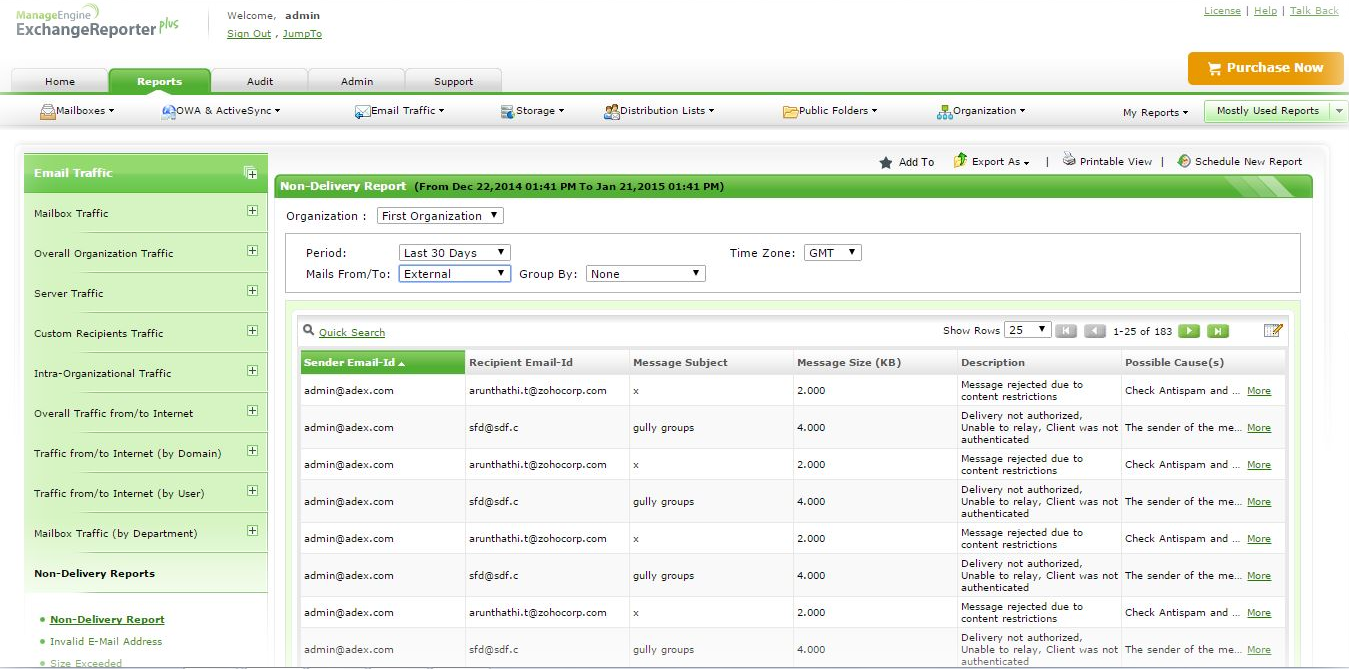Viewport: 1349px width, 669px height.
Task: Expand Traffic from/to Internet (by User)
Action: pos(252,491)
